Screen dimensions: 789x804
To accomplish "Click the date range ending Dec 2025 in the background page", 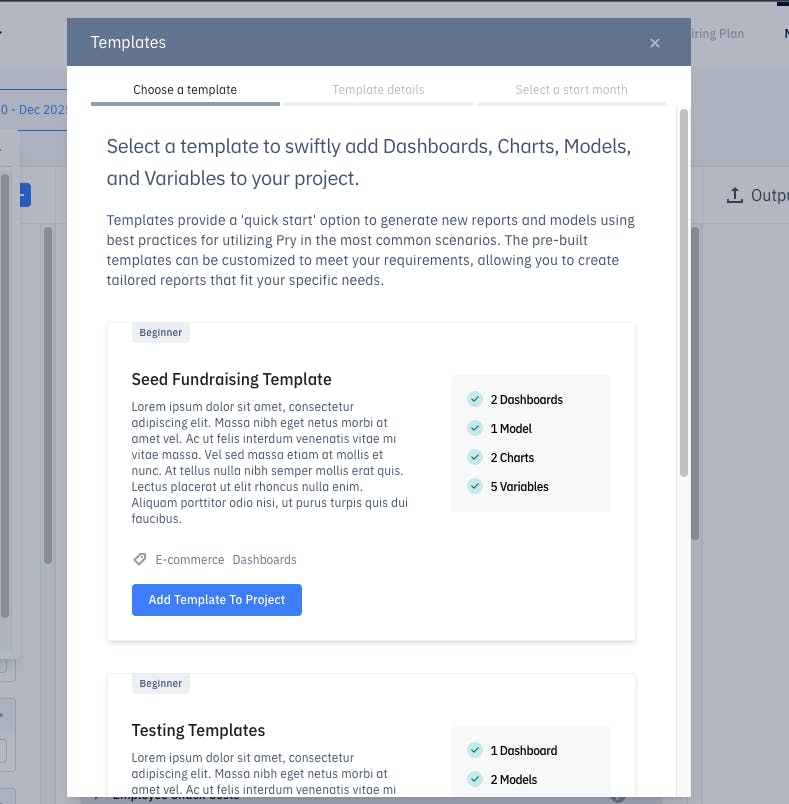I will pos(33,110).
